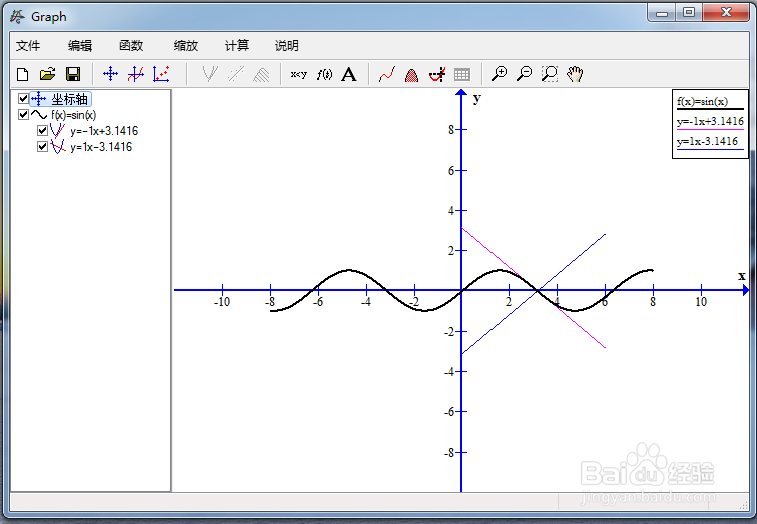Uncheck the 坐标轴 axes checkbox

[x=23, y=99]
